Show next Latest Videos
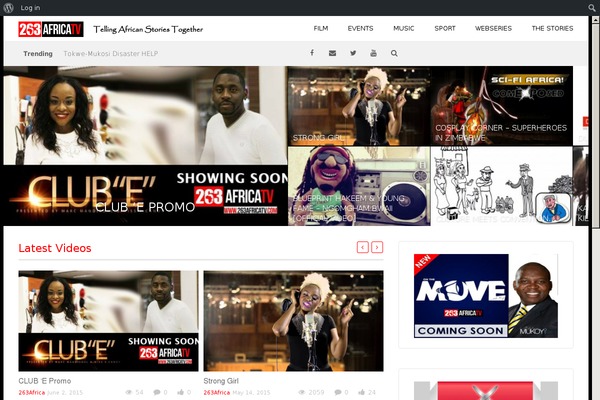This screenshot has height=400, width=600. [x=377, y=247]
